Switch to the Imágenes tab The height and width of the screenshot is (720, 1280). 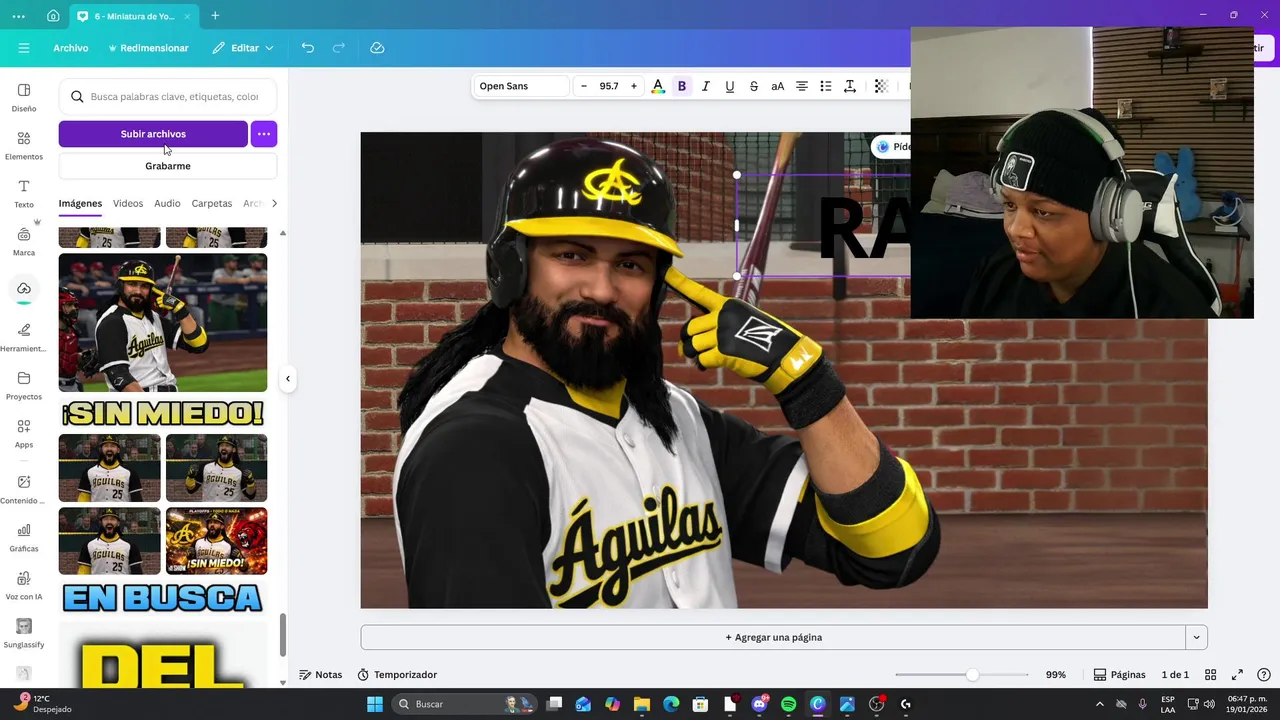click(80, 203)
